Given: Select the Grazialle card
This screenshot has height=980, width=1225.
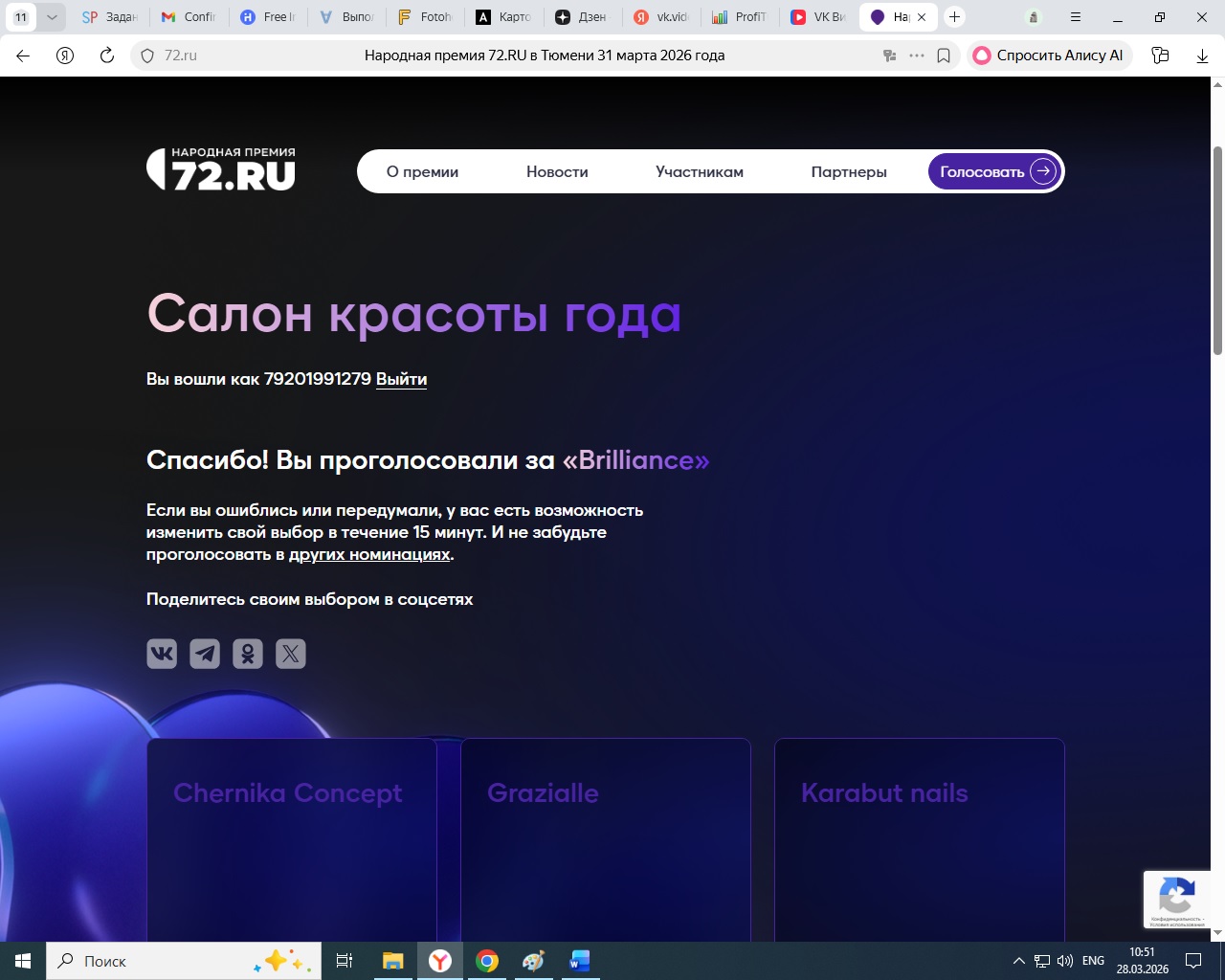Looking at the screenshot, I should coord(606,839).
